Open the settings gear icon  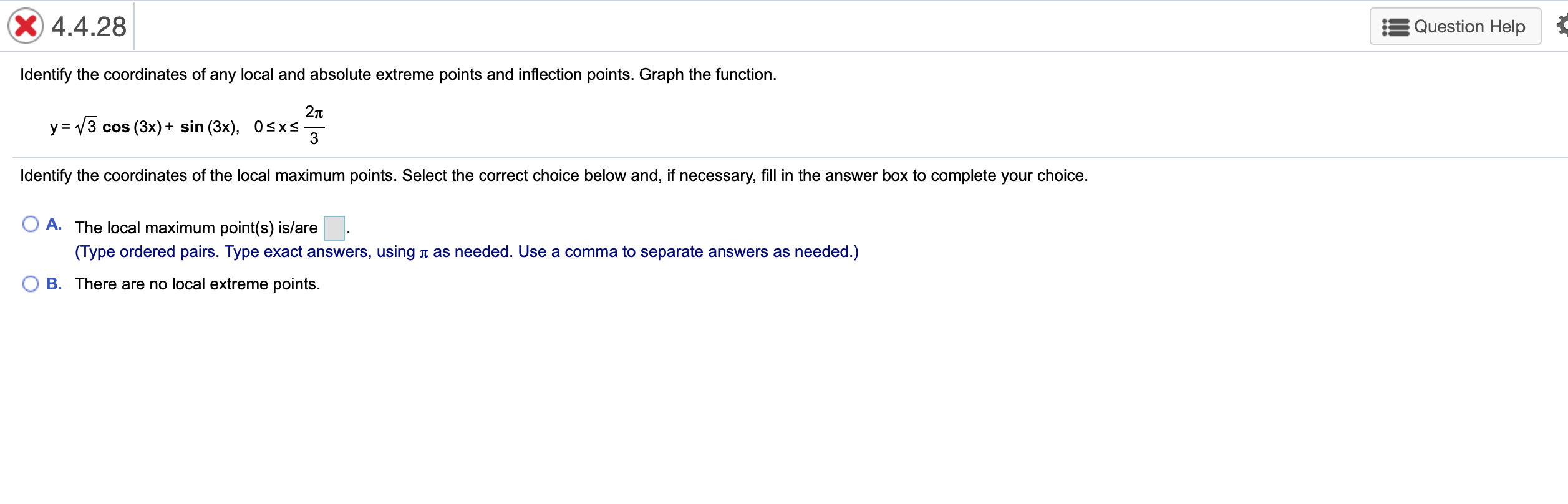[x=1562, y=26]
